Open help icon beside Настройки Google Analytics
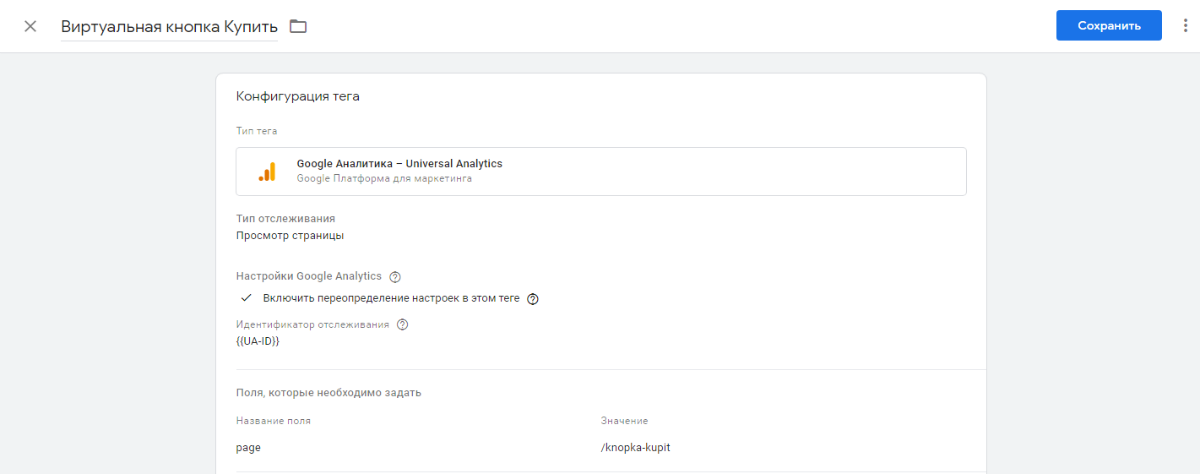The width and height of the screenshot is (1200, 474). pyautogui.click(x=395, y=277)
